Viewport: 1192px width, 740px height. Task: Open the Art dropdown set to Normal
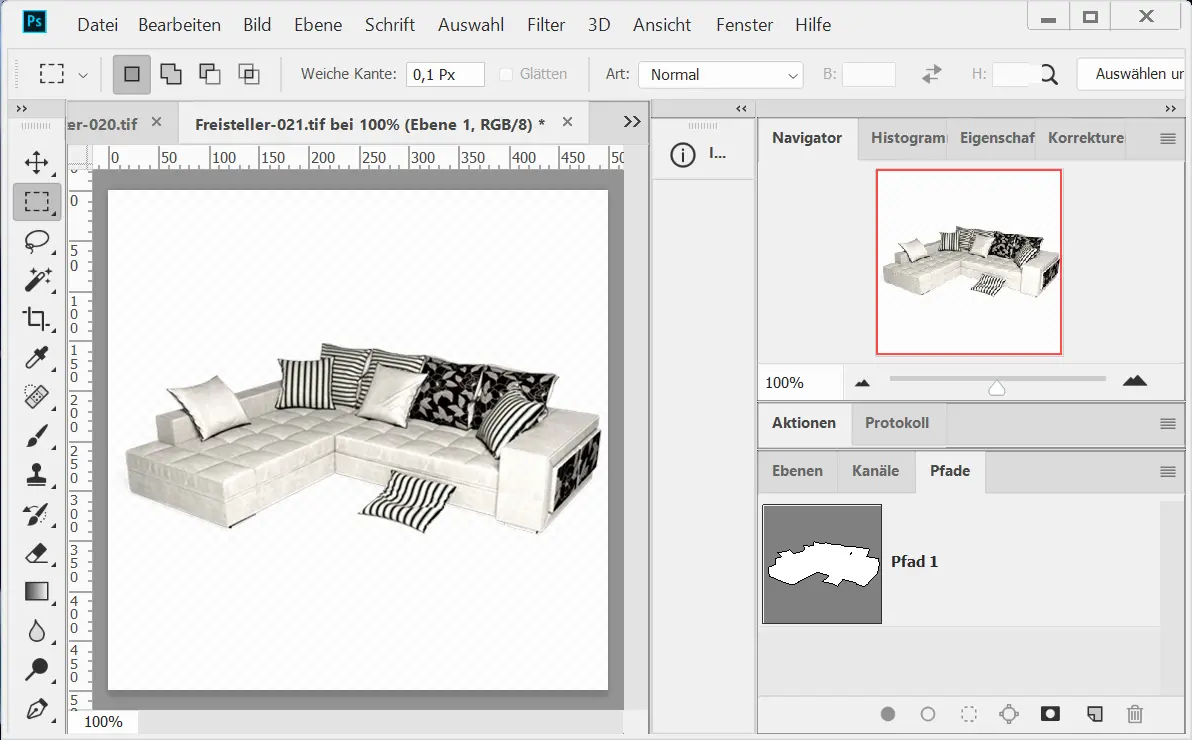coord(720,75)
